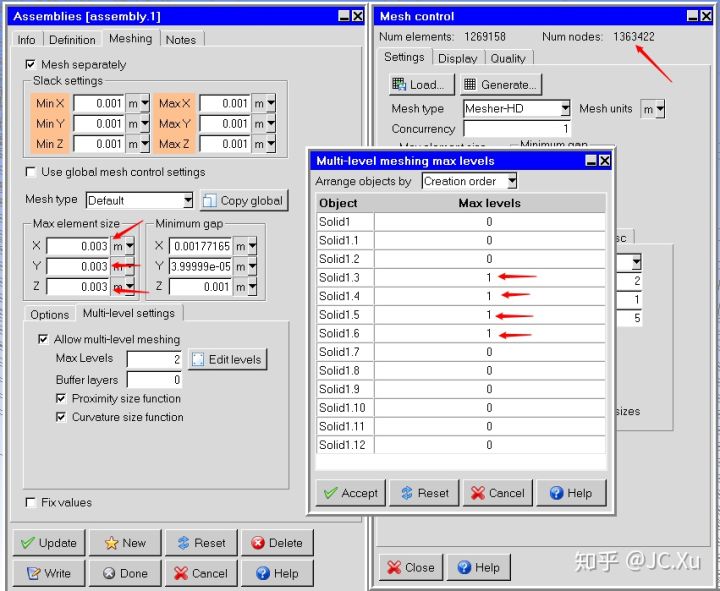Enable Fix values checkbox
Viewport: 720px width, 591px height.
[x=30, y=502]
